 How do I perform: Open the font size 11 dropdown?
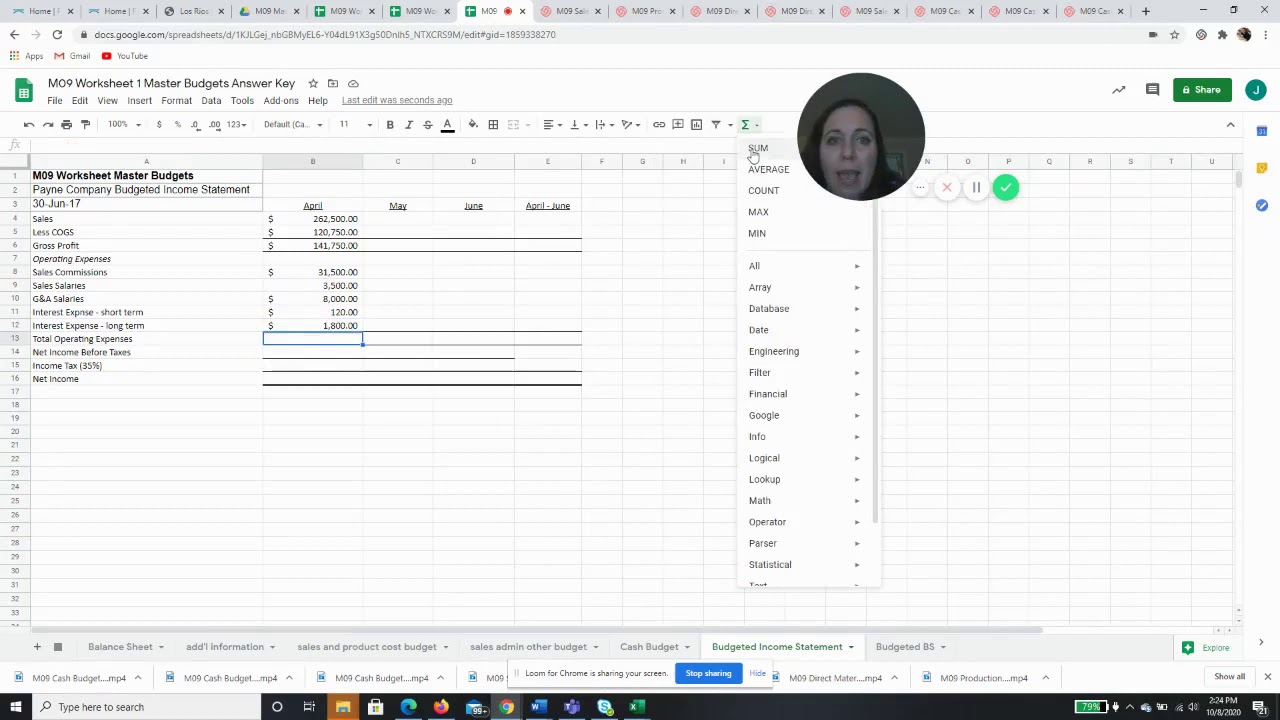coord(356,124)
